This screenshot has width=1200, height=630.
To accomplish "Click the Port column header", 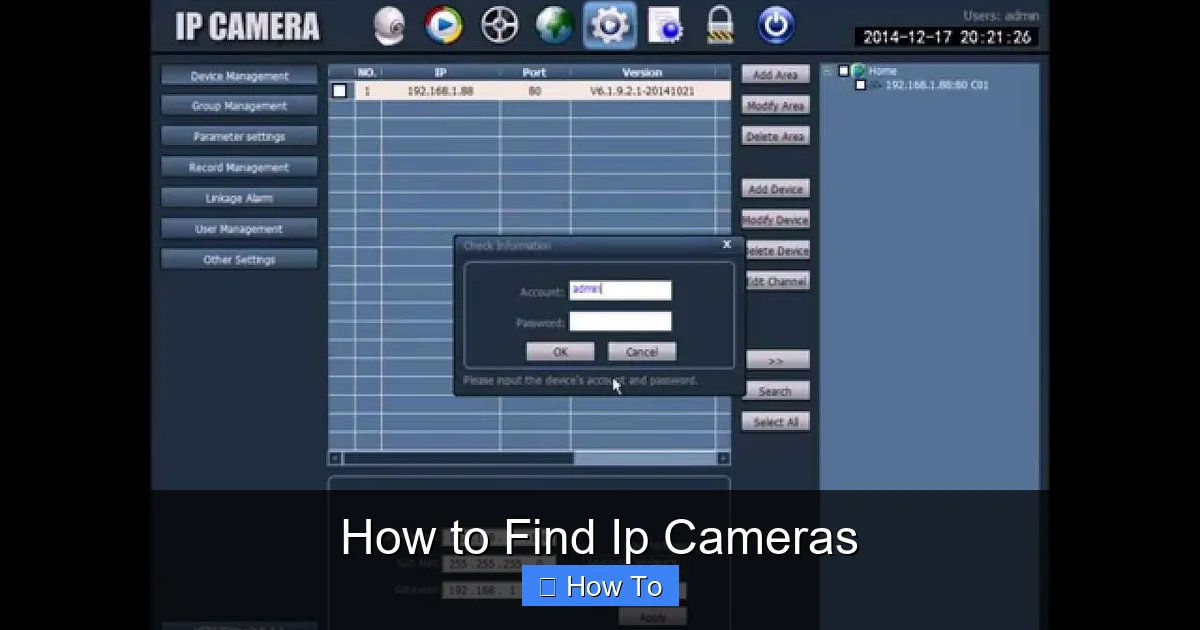I will coord(535,73).
